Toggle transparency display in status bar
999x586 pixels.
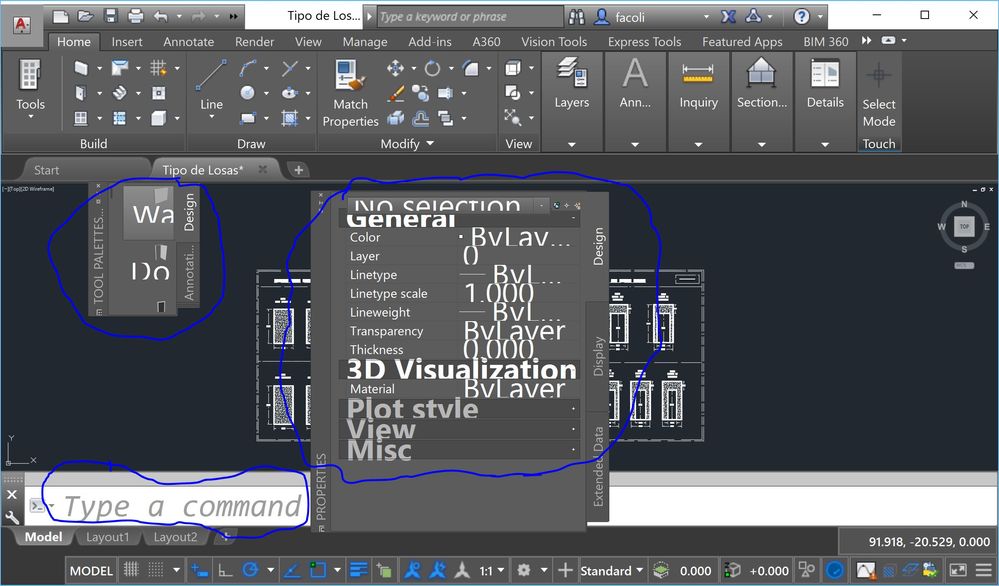point(384,569)
